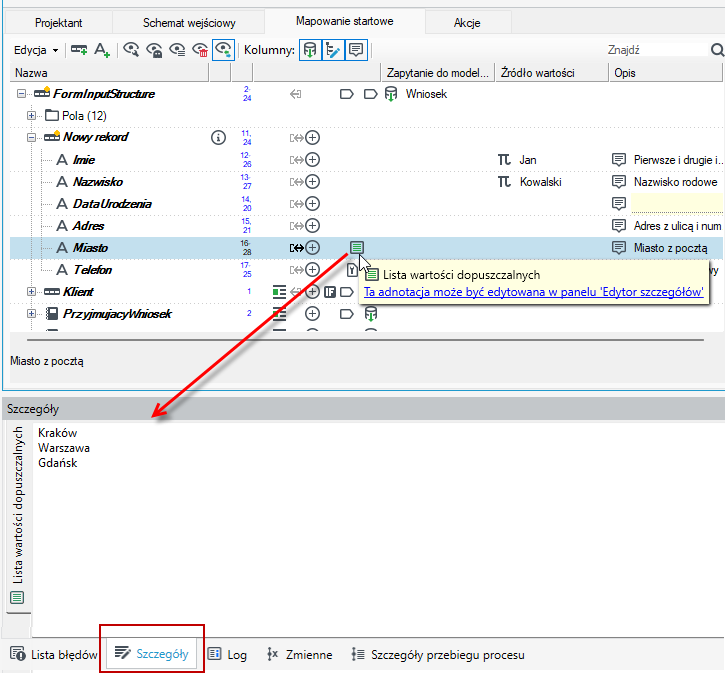The width and height of the screenshot is (725, 673).
Task: Click Warszawa in the allowed values list
Action: tap(64, 448)
